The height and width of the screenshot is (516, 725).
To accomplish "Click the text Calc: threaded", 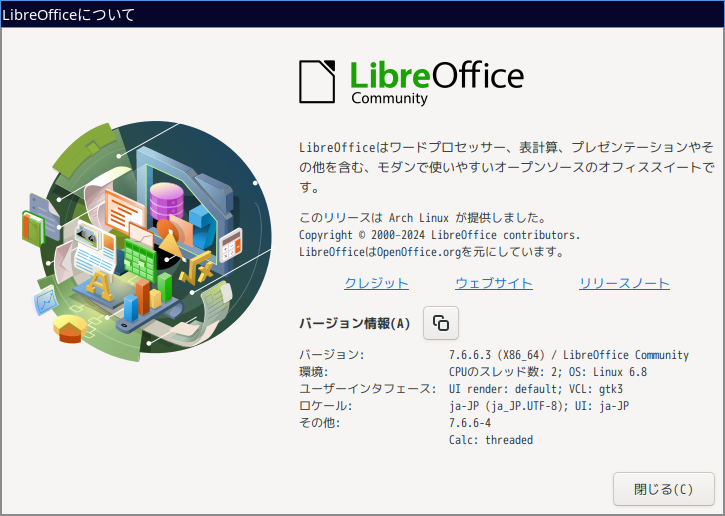I will tap(491, 440).
